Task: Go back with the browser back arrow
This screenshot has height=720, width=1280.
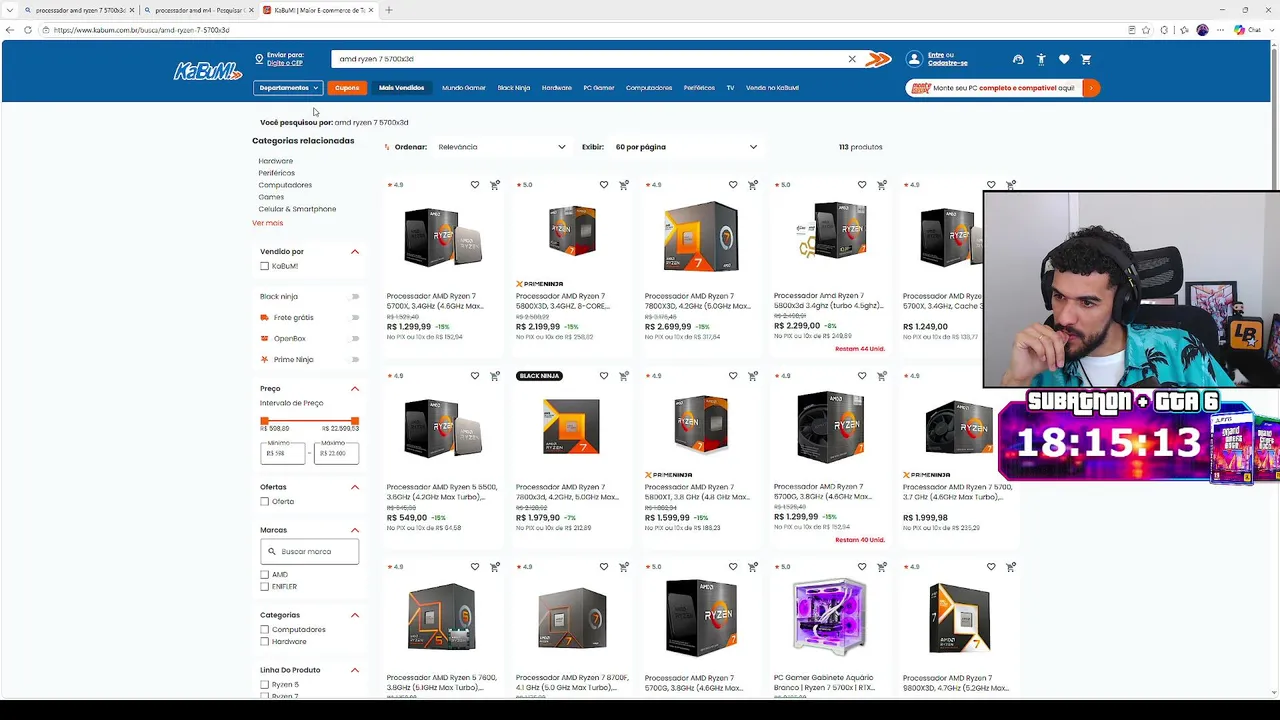Action: point(10,30)
